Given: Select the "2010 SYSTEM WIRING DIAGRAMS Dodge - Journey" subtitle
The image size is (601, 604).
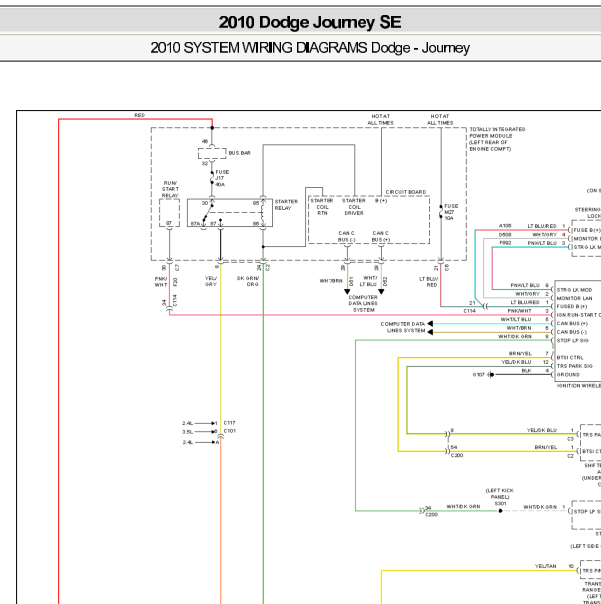Looking at the screenshot, I should (x=310, y=48).
